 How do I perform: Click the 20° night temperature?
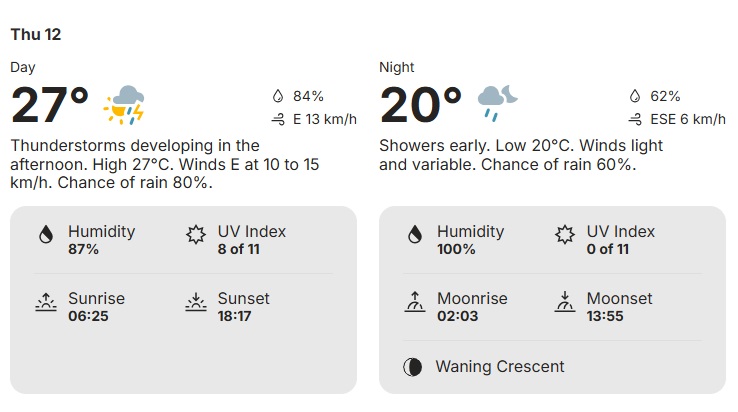420,105
